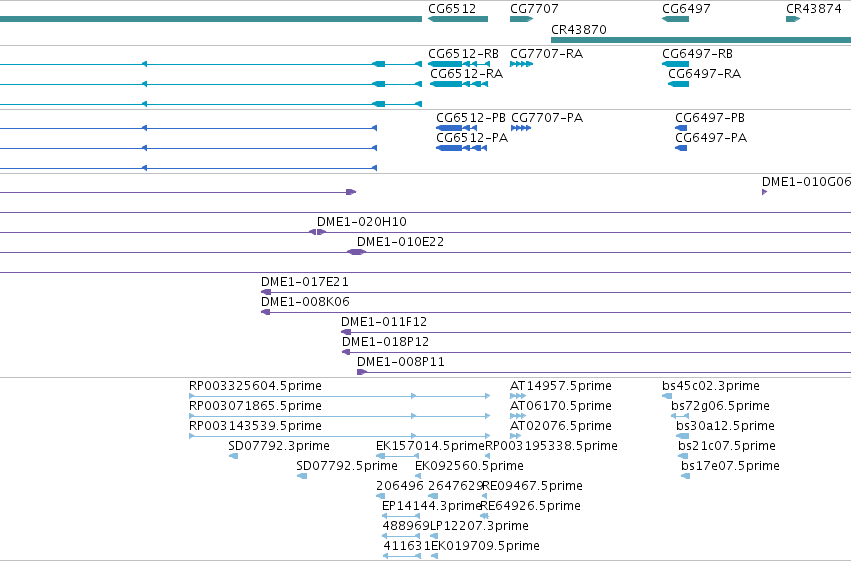Select EST SD07792.3prime
This screenshot has width=851, height=561.
click(x=279, y=446)
